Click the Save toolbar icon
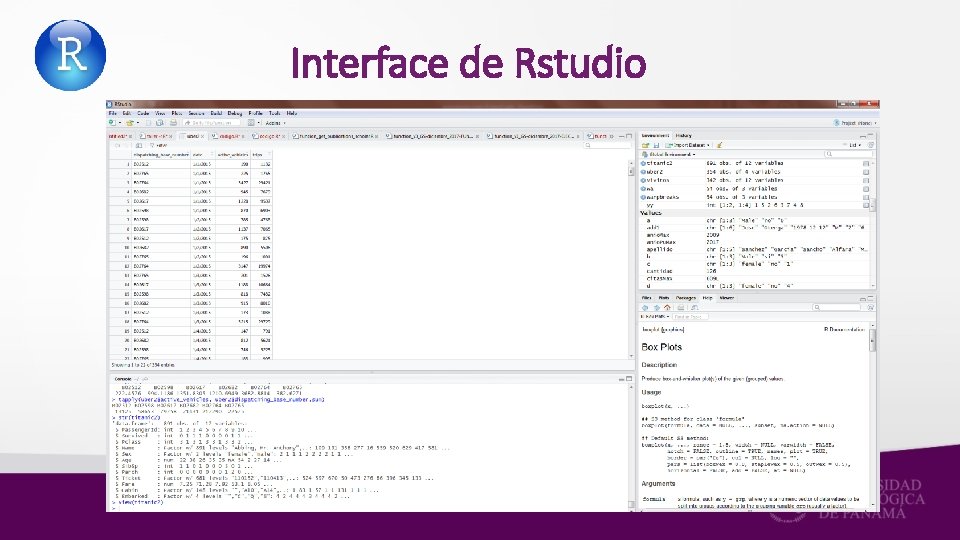Image resolution: width=960 pixels, height=540 pixels. (x=149, y=123)
